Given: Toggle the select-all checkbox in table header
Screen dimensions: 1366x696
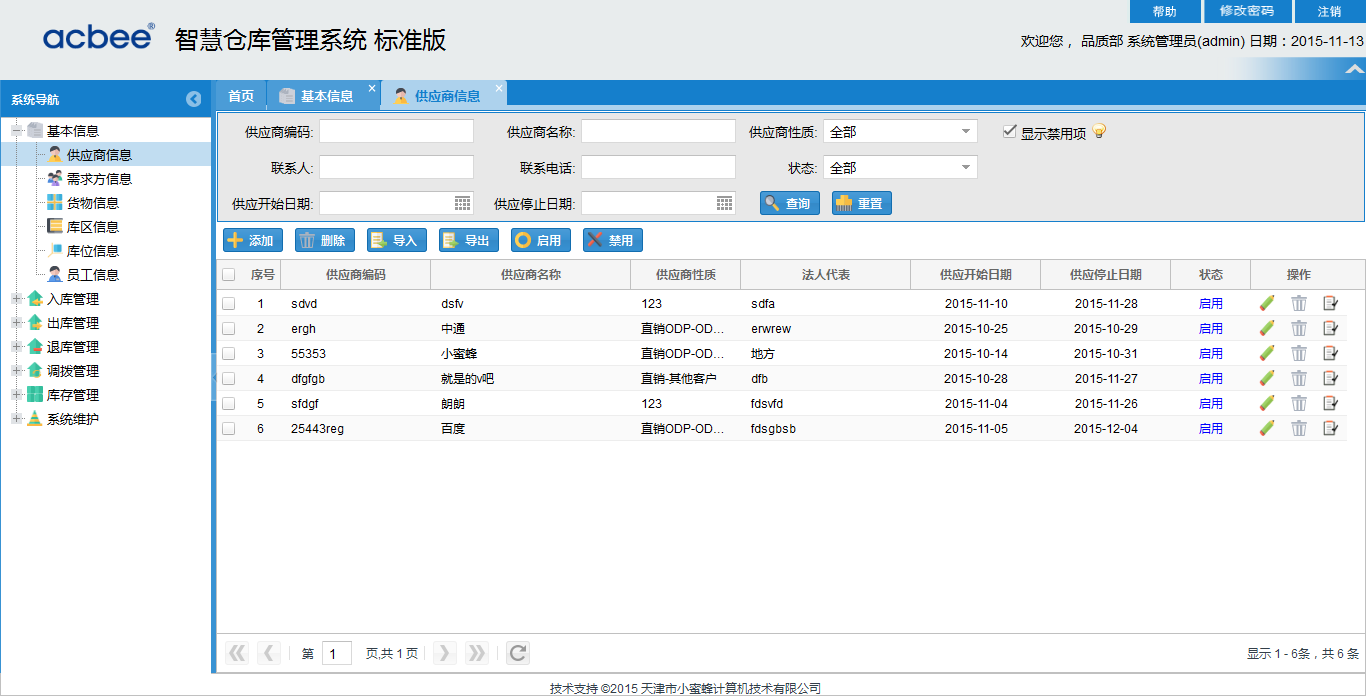Looking at the screenshot, I should (228, 274).
